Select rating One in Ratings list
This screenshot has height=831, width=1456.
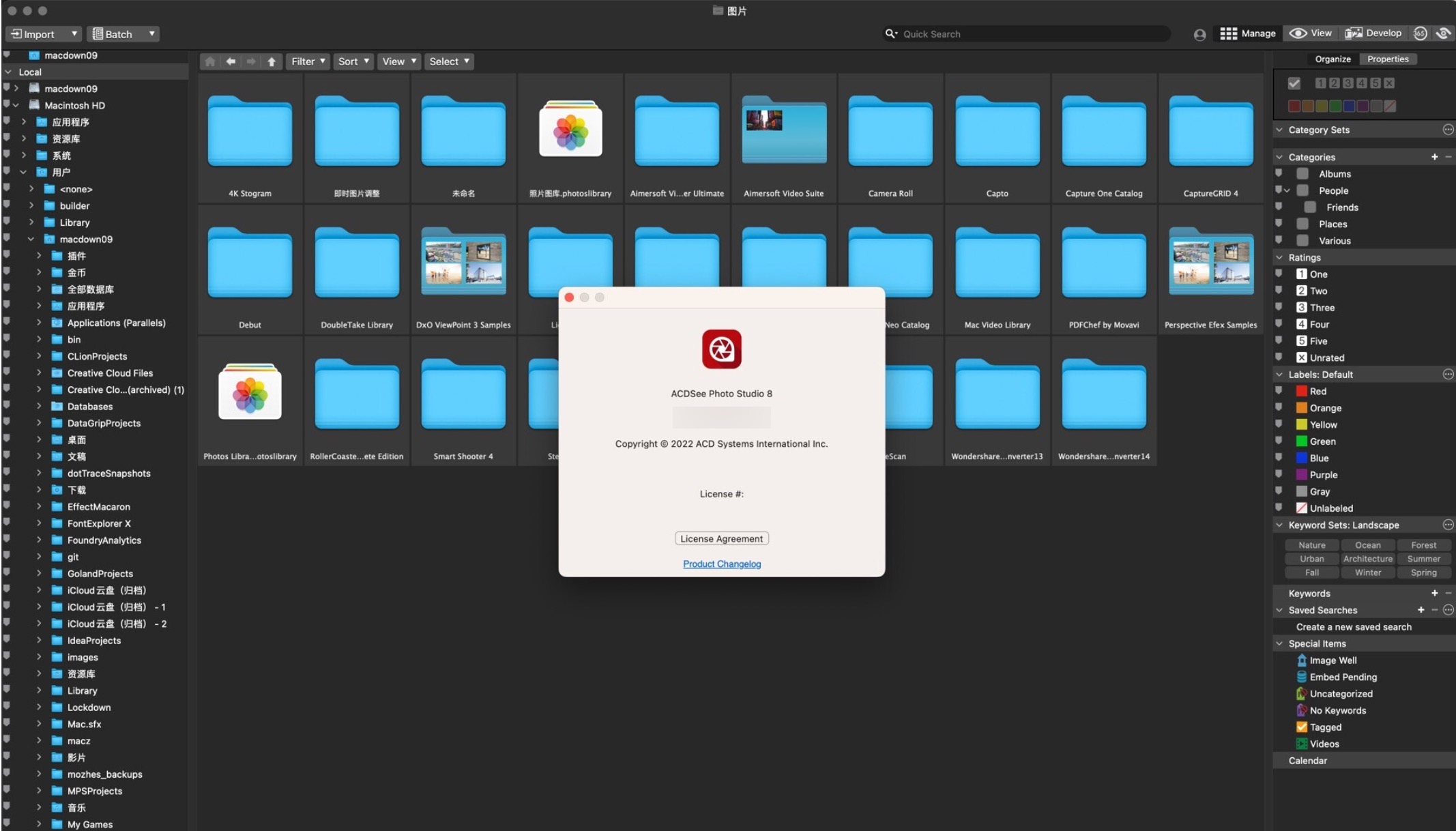[x=1311, y=274]
